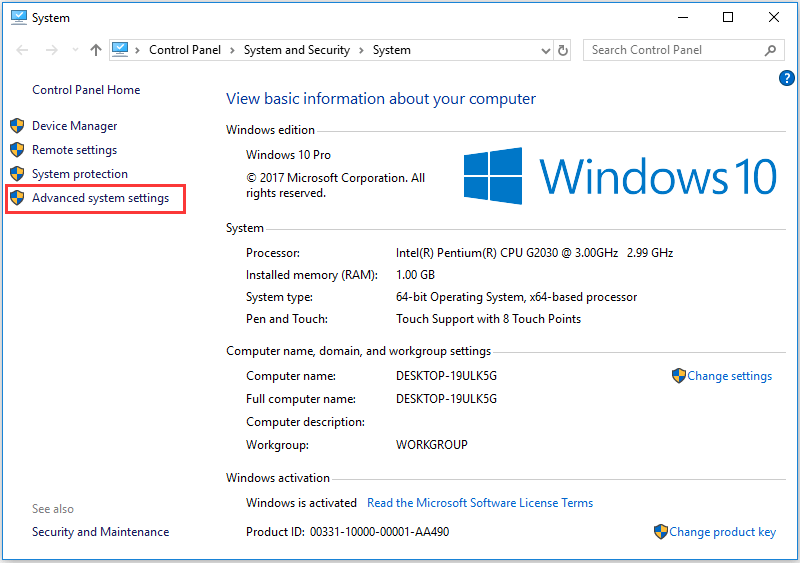Viewport: 800px width, 563px height.
Task: Click the Refresh icon next to address bar
Action: (563, 50)
